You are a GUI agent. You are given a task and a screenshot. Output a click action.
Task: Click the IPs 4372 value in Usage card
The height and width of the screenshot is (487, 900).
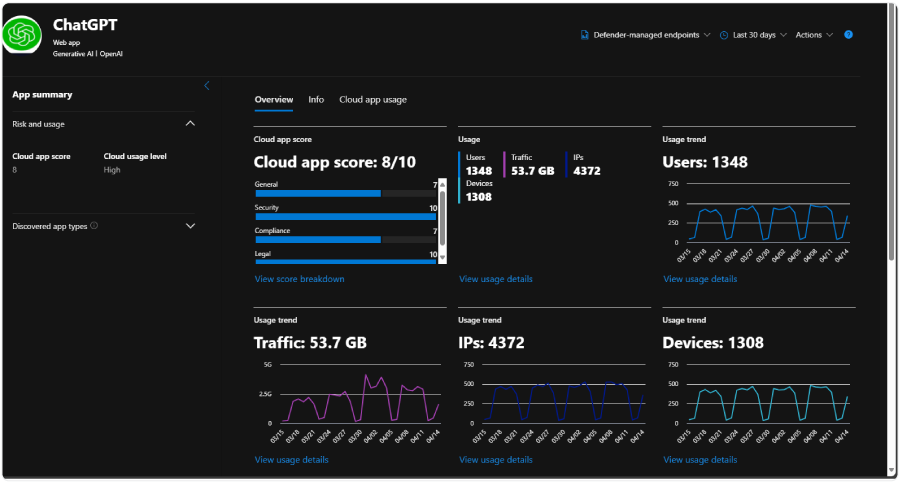pyautogui.click(x=587, y=171)
